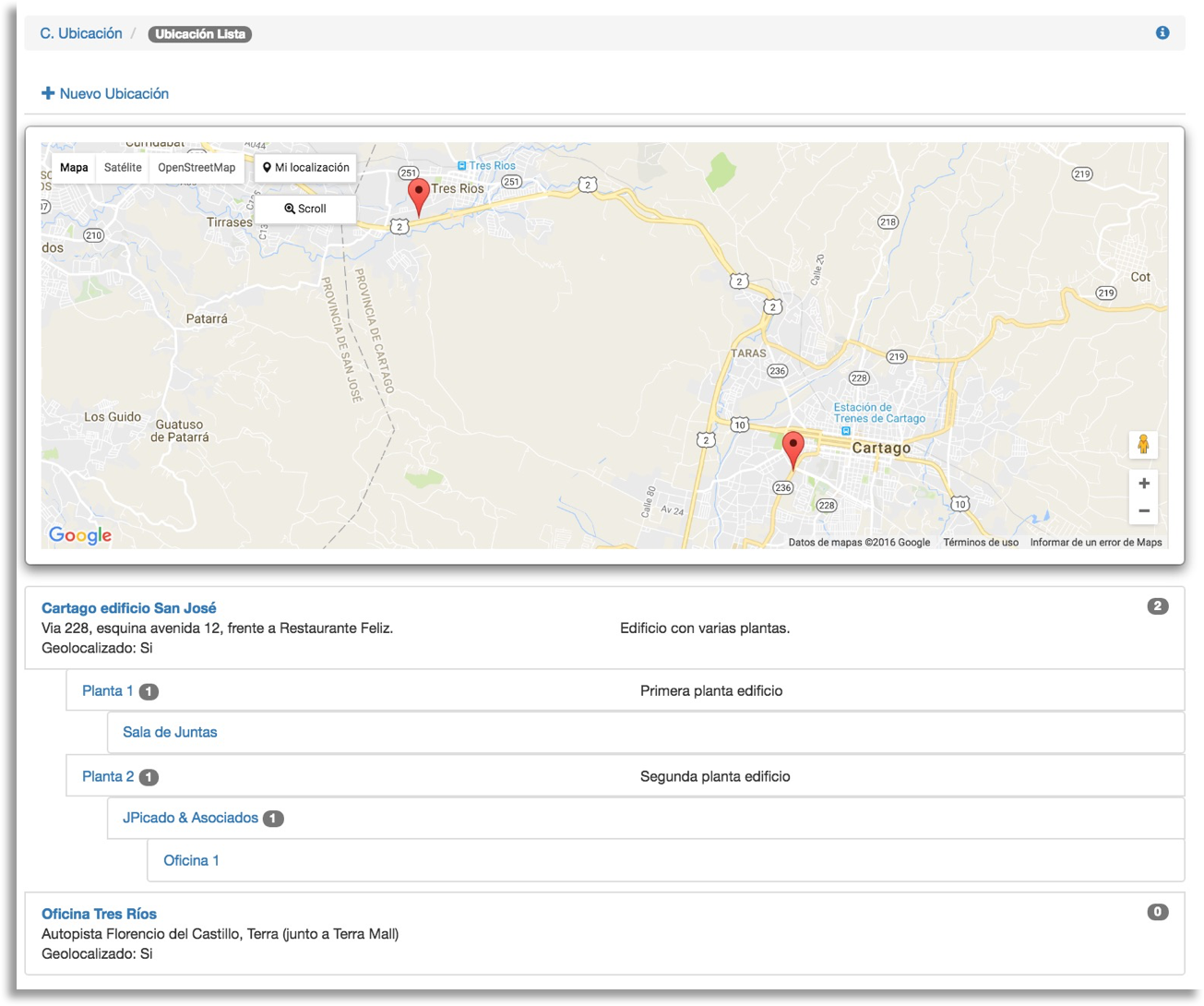The image size is (1204, 1006).
Task: Switch map to OpenStreetMap layer
Action: 197,168
